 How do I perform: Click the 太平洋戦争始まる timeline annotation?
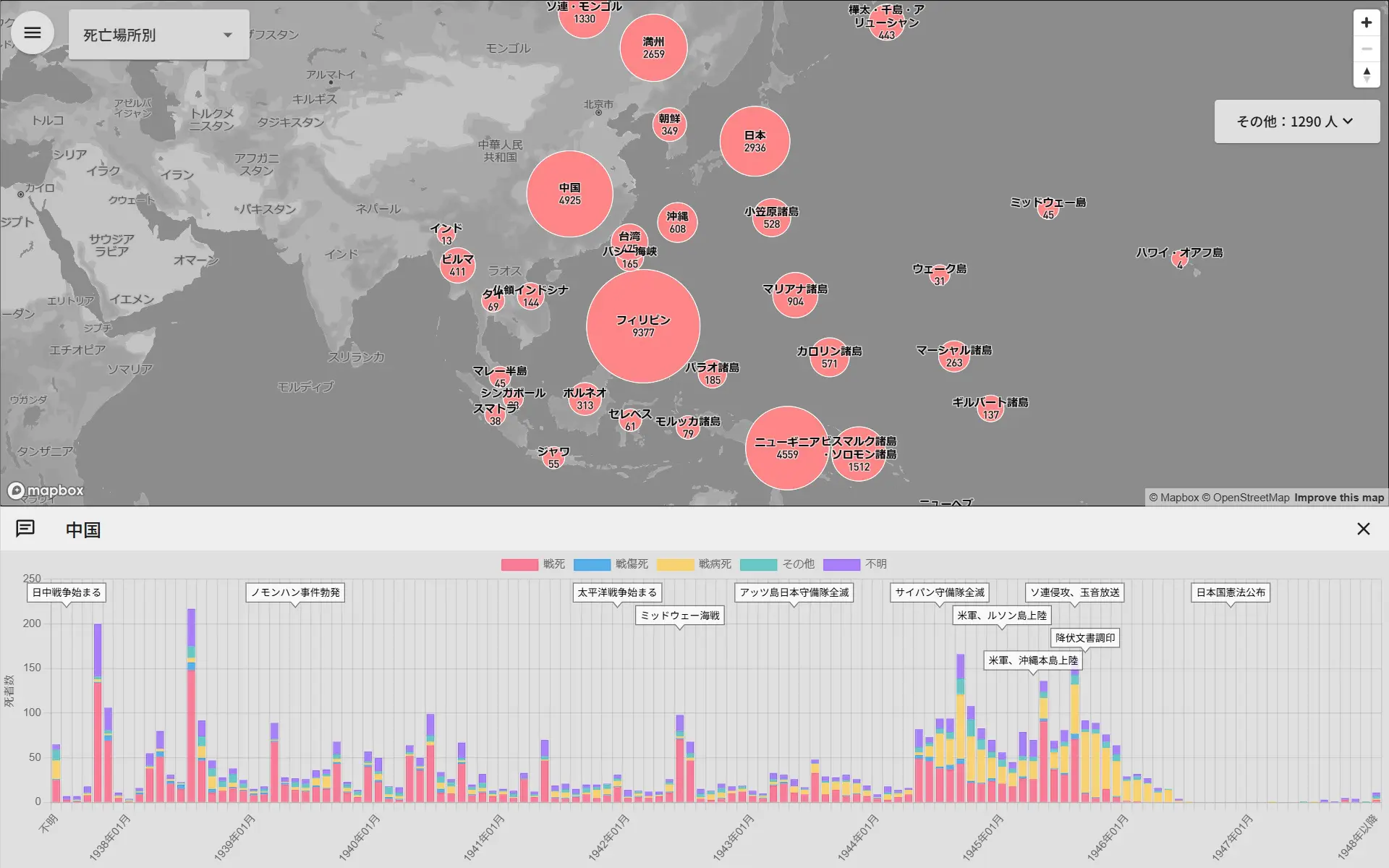point(617,592)
